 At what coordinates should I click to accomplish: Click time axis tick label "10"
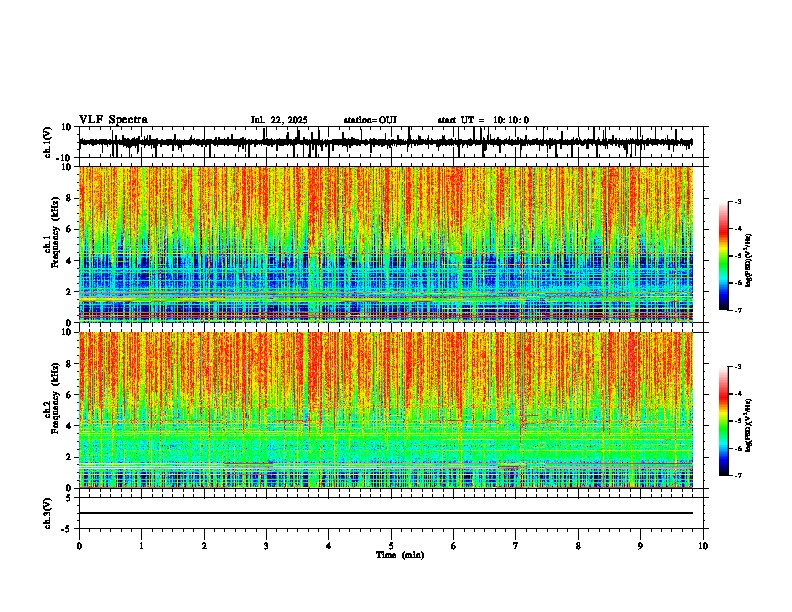703,546
